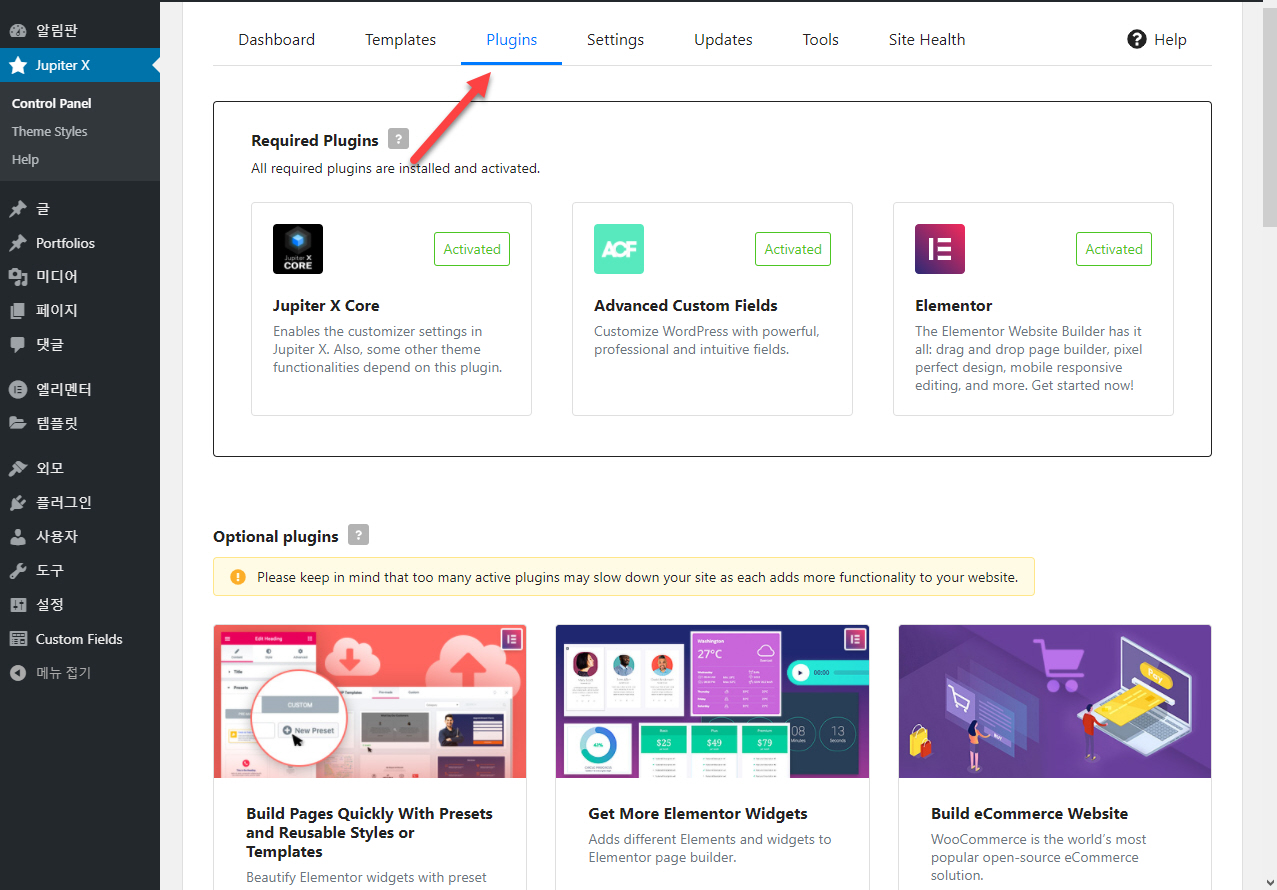The height and width of the screenshot is (890, 1277).
Task: Open the Site Health tab
Action: [927, 40]
